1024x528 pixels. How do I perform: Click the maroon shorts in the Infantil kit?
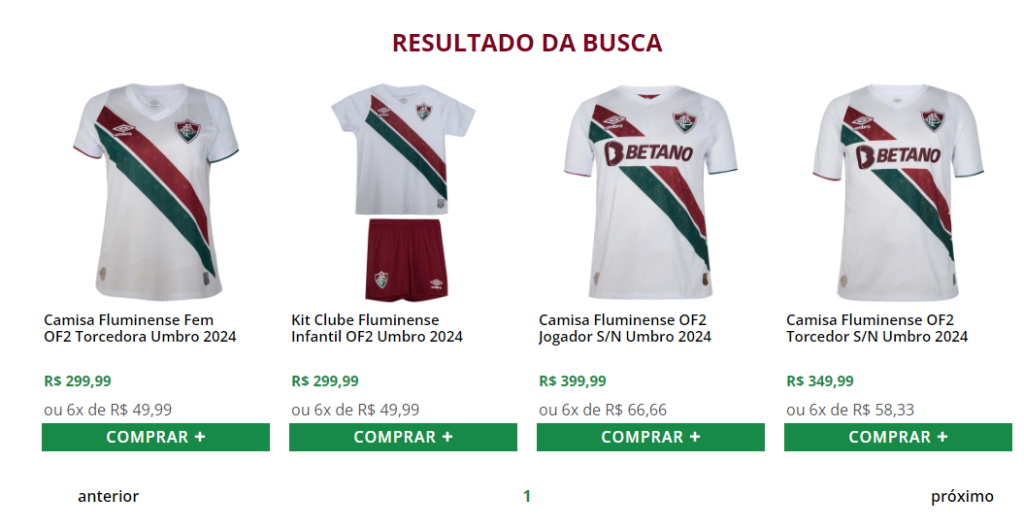[x=406, y=259]
